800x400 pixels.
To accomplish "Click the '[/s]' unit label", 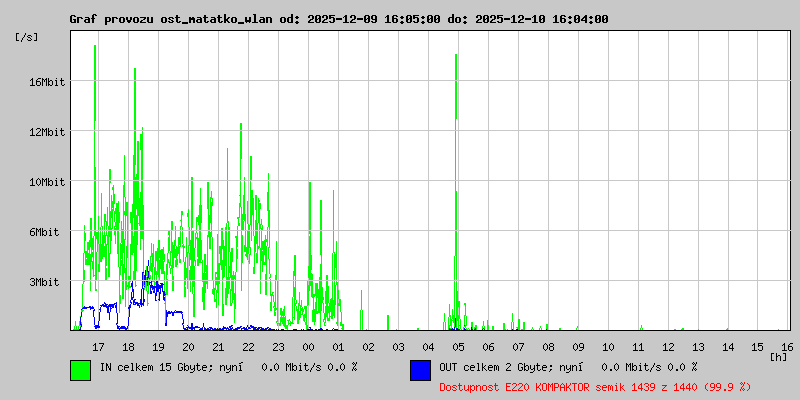I will click(27, 37).
